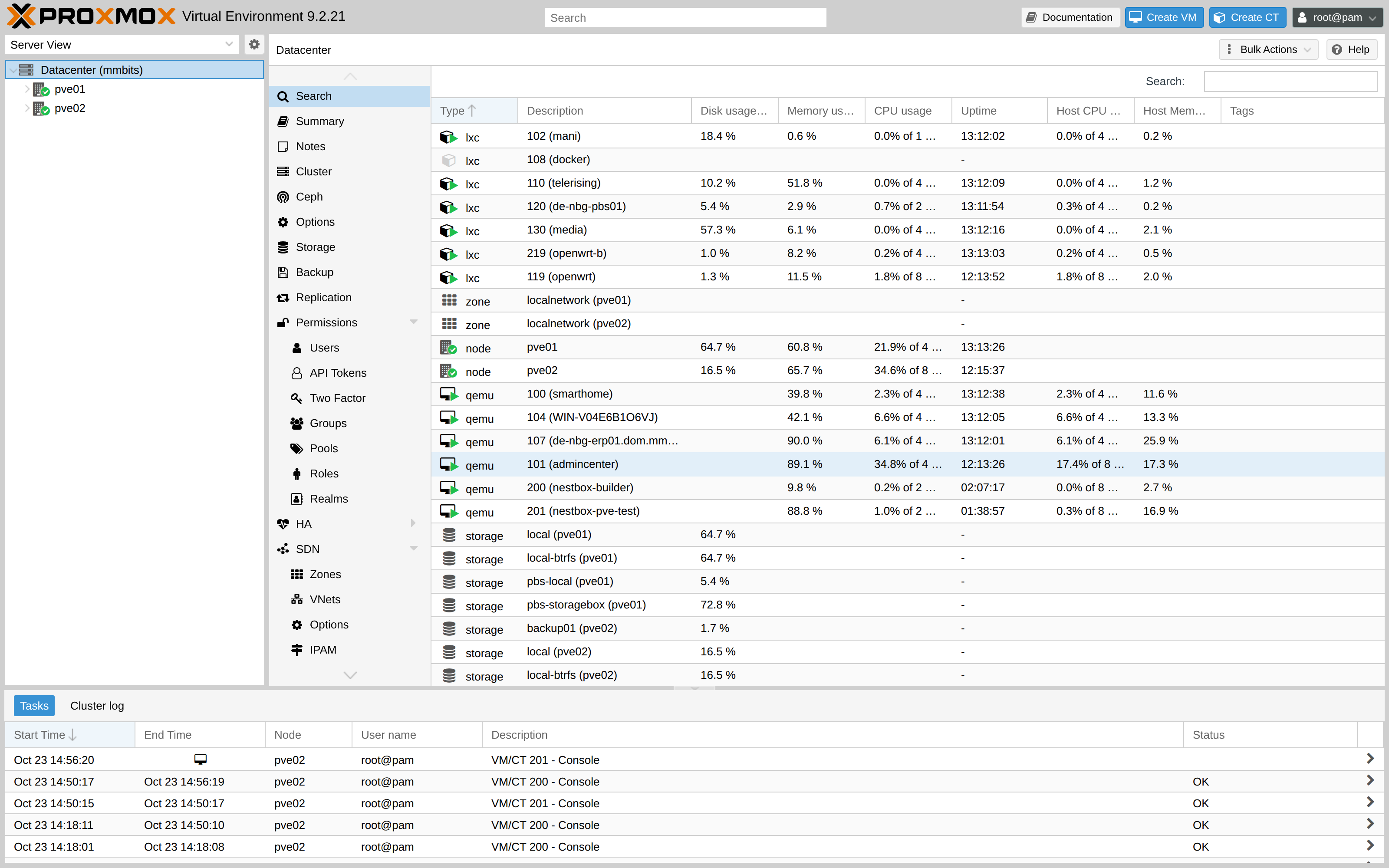Image resolution: width=1389 pixels, height=868 pixels.
Task: Select the Tasks tab
Action: [x=34, y=706]
